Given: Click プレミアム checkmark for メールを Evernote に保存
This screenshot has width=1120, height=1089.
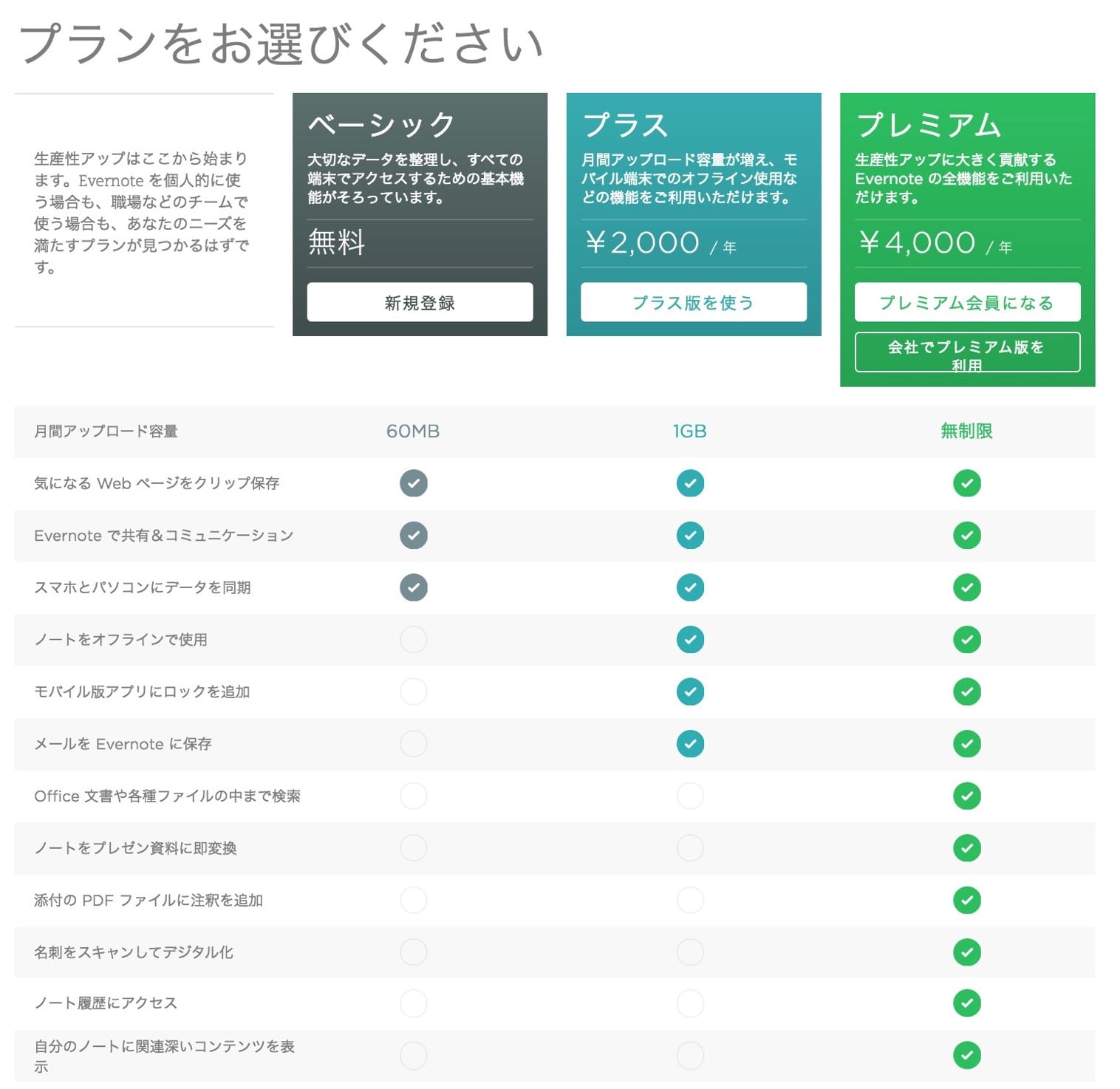Looking at the screenshot, I should (x=967, y=744).
